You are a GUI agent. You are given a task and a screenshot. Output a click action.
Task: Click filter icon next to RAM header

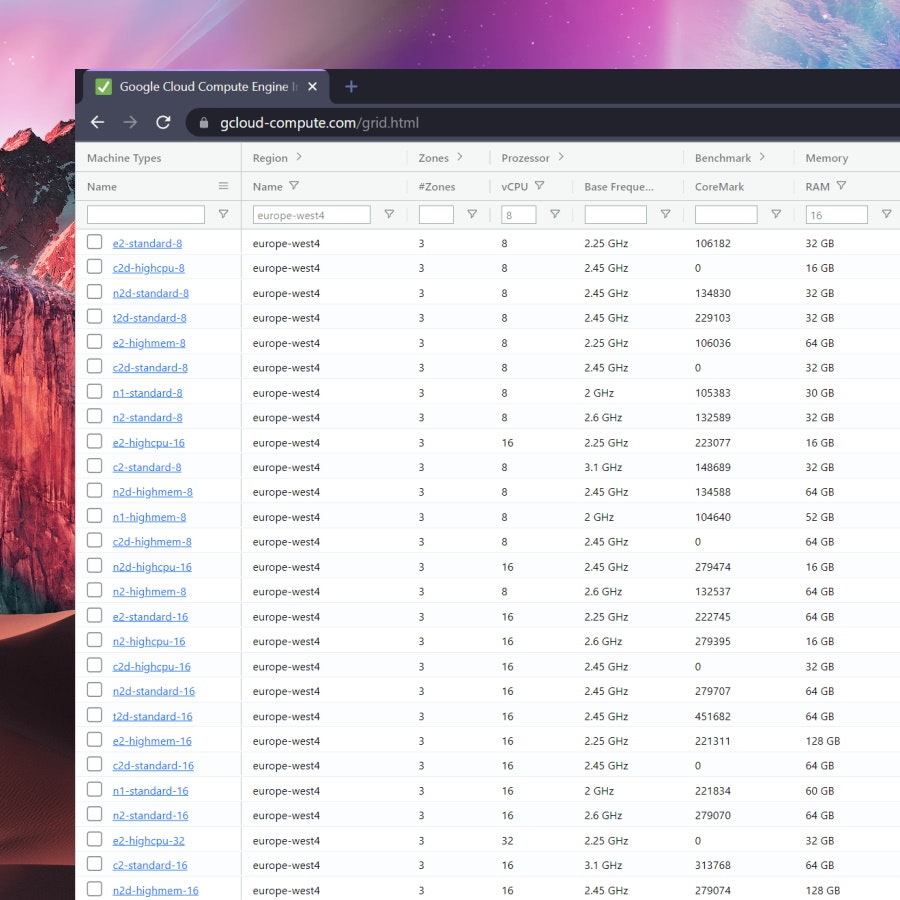click(x=841, y=185)
